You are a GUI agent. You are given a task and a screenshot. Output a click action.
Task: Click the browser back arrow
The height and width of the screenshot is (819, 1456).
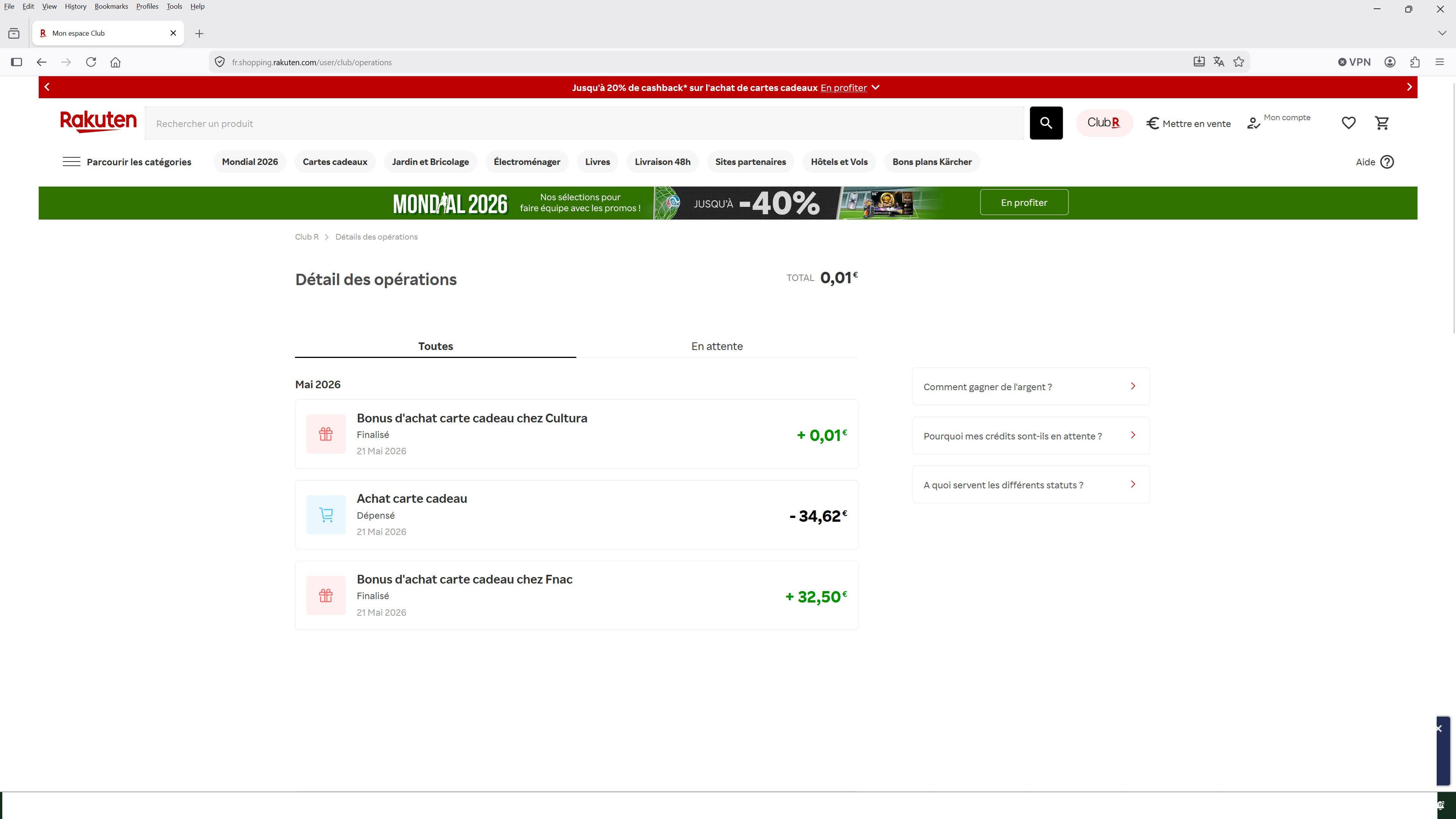click(x=41, y=62)
